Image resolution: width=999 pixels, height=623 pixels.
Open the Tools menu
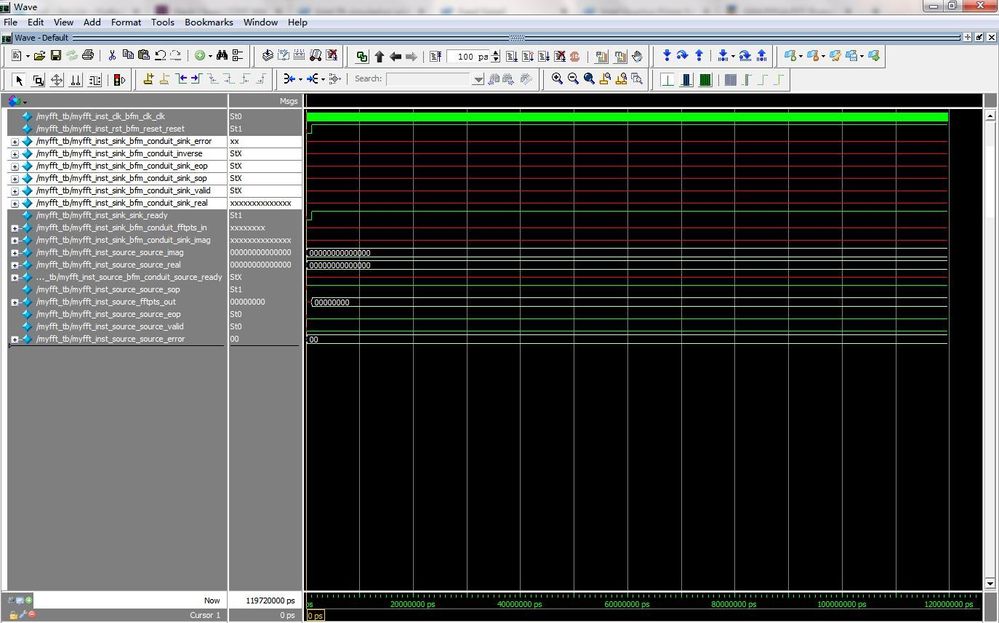[x=162, y=22]
